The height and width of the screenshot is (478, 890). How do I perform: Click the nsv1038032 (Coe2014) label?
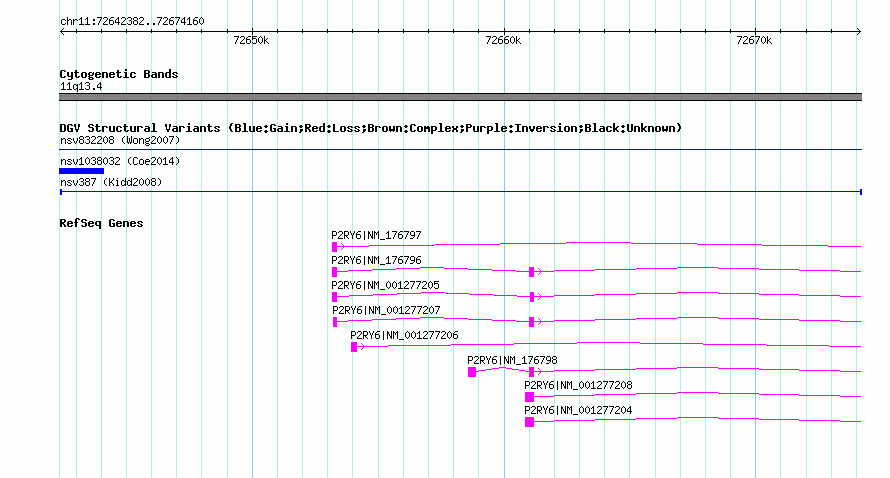tap(120, 161)
